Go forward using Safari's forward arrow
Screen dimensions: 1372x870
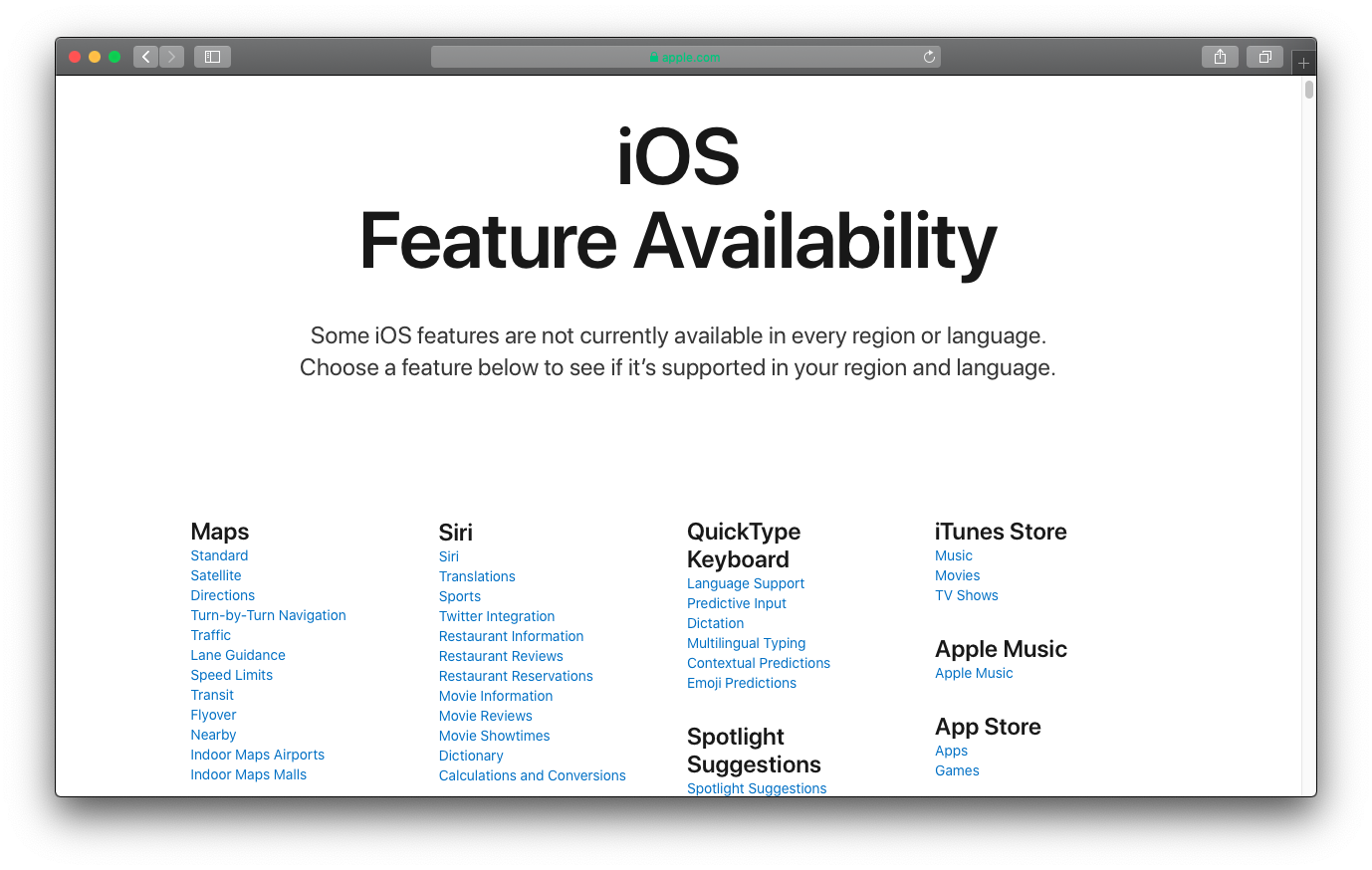tap(171, 57)
